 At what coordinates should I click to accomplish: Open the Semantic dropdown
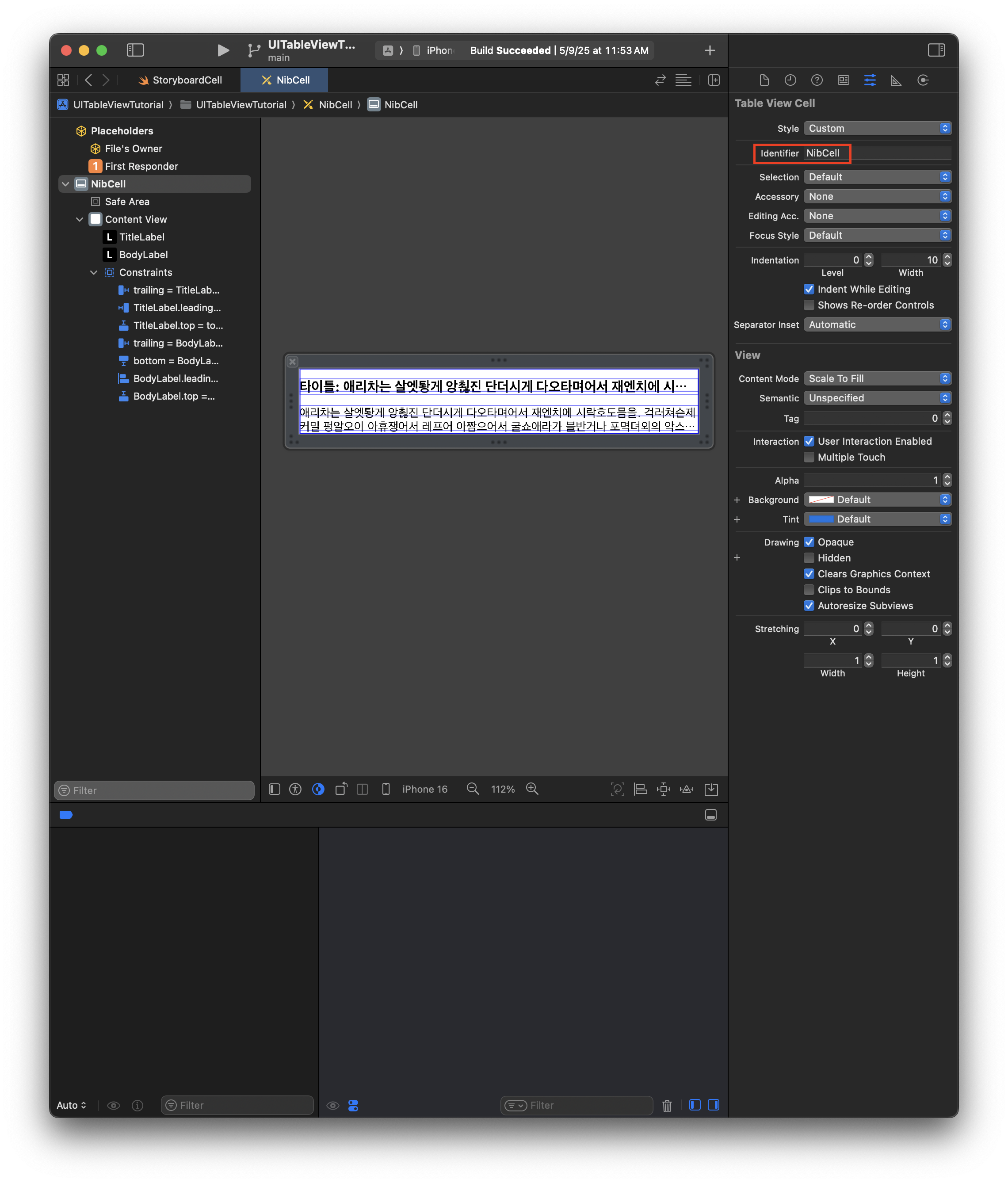click(877, 398)
